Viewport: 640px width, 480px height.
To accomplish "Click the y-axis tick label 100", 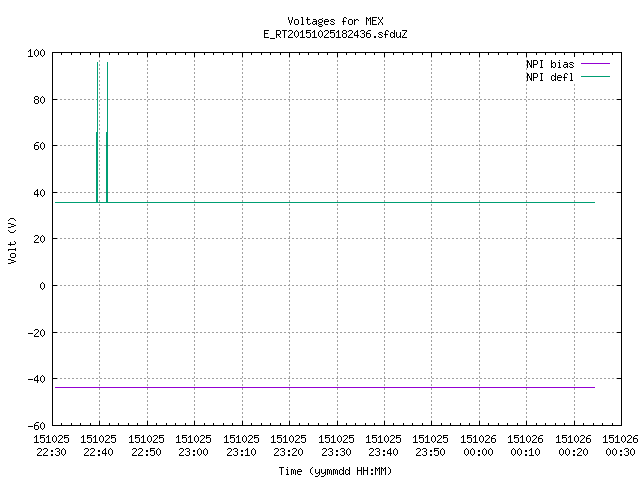I will click(x=36, y=53).
